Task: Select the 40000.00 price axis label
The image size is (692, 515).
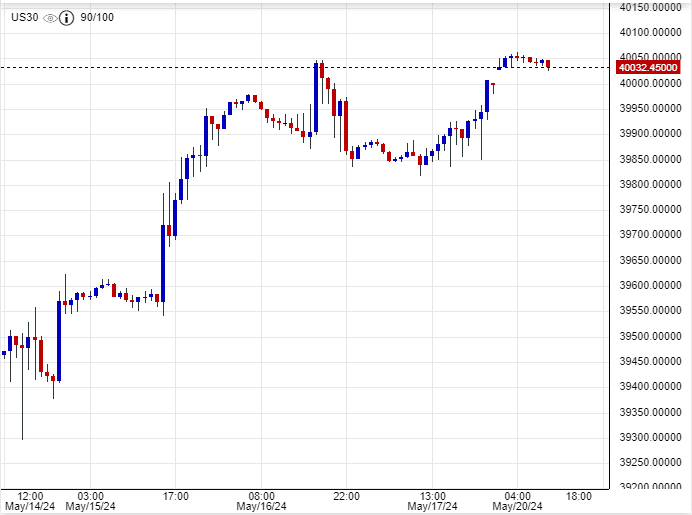Action: [648, 84]
